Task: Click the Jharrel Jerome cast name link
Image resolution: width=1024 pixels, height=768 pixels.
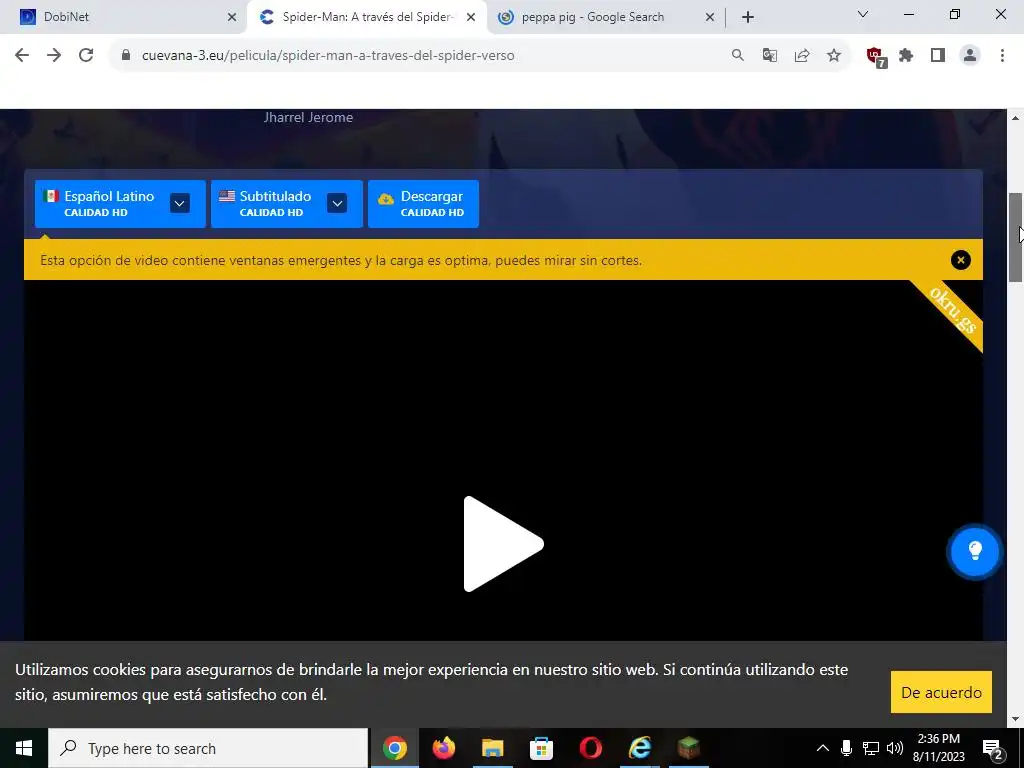Action: [308, 118]
